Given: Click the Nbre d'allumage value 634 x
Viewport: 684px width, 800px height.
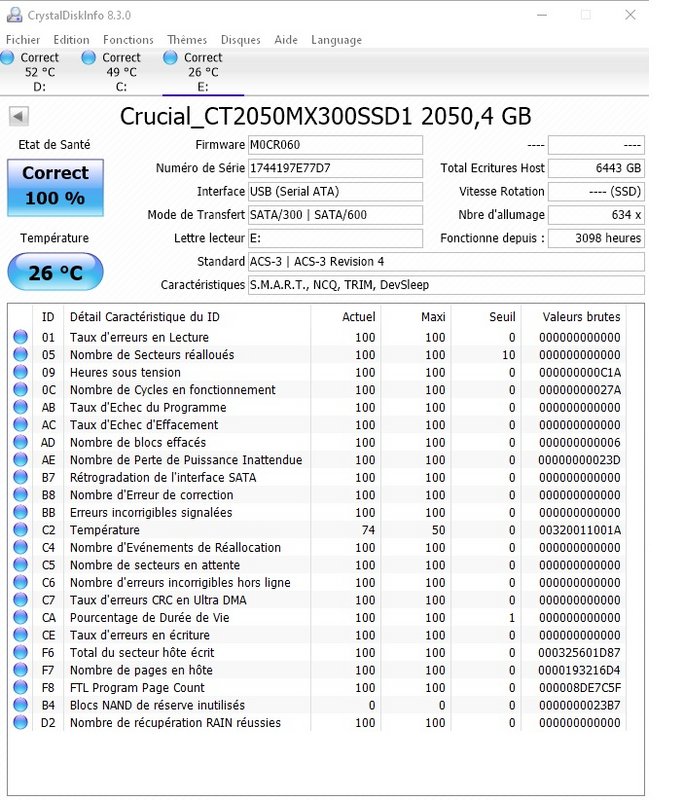Looking at the screenshot, I should (x=596, y=215).
